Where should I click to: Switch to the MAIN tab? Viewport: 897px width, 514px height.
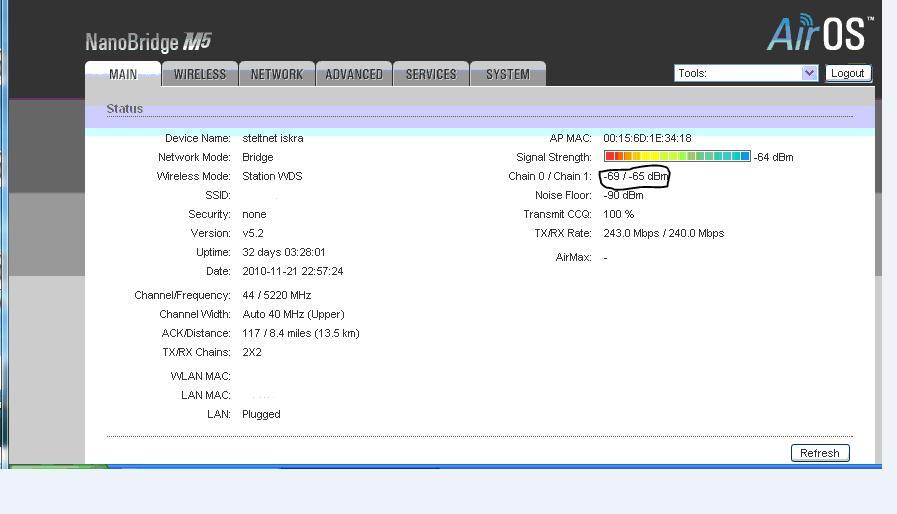tap(123, 75)
